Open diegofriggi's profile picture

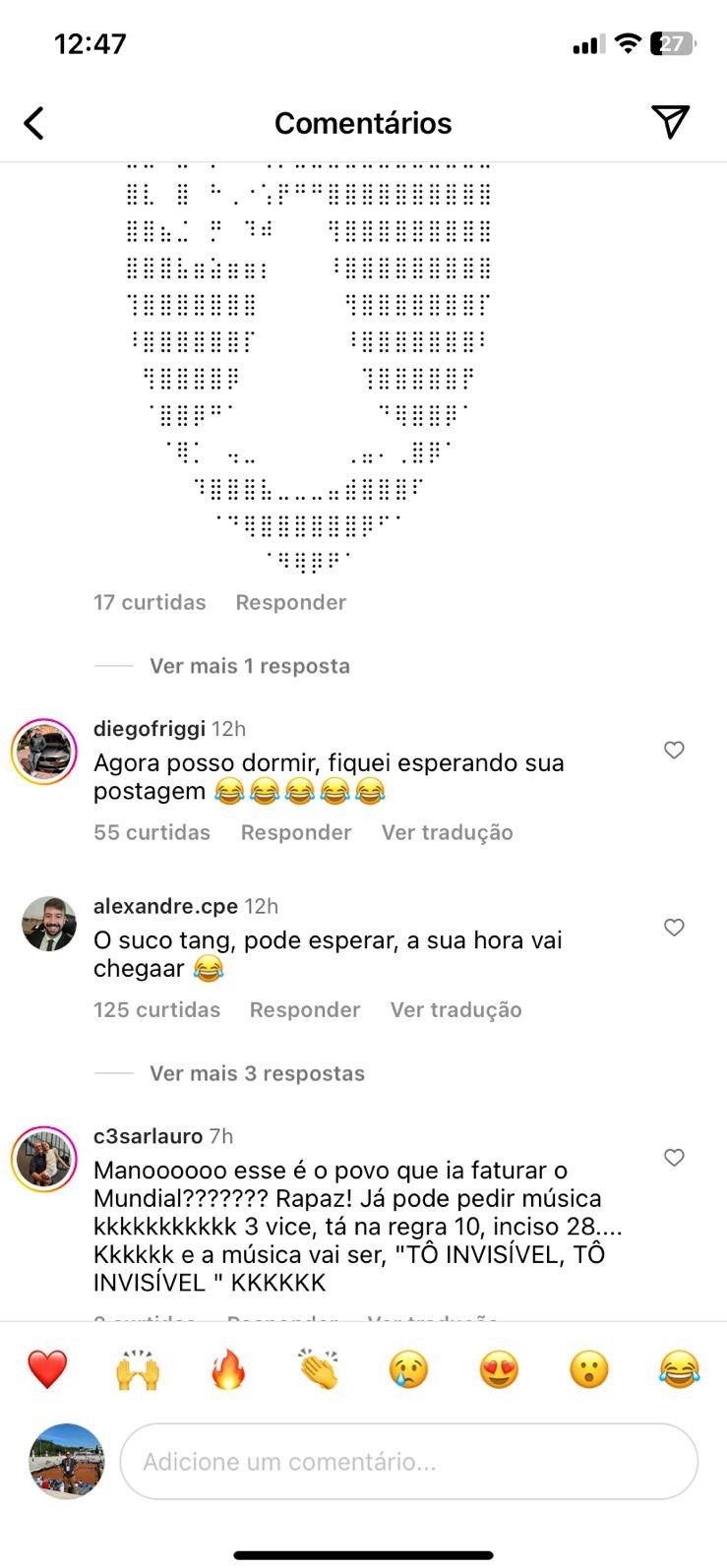44,753
